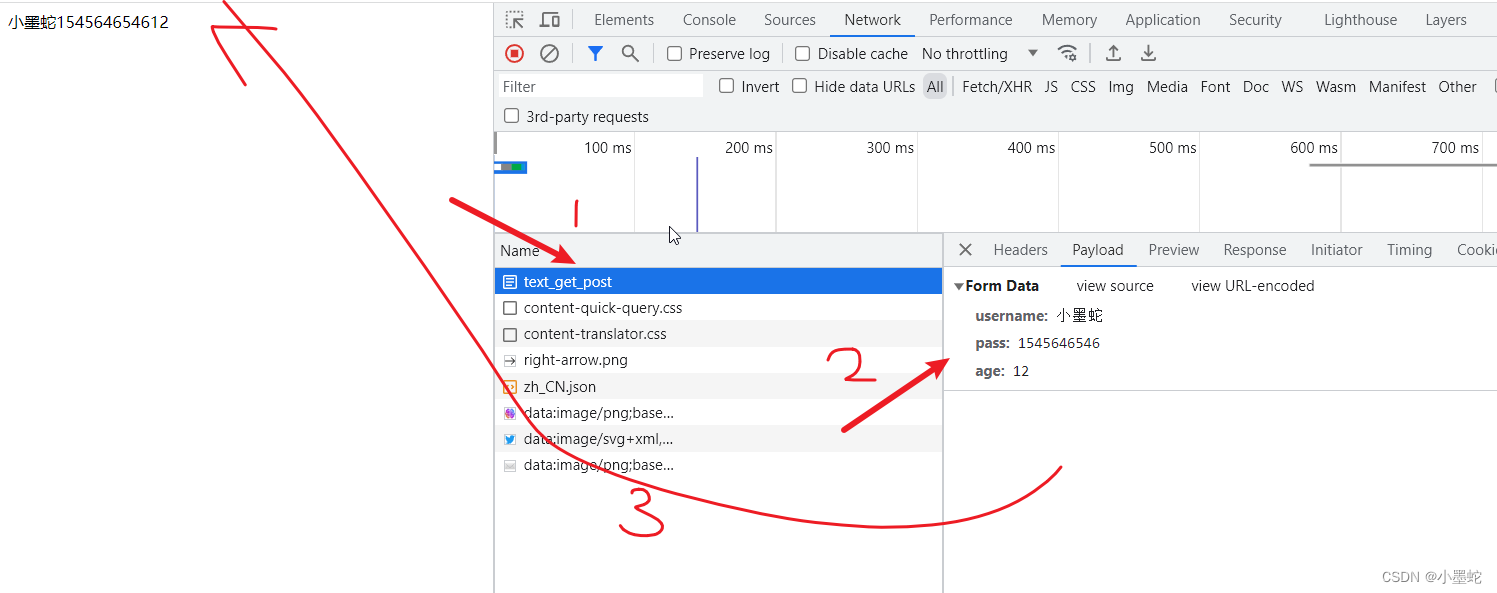
Task: Open the Sources tab
Action: coord(790,20)
